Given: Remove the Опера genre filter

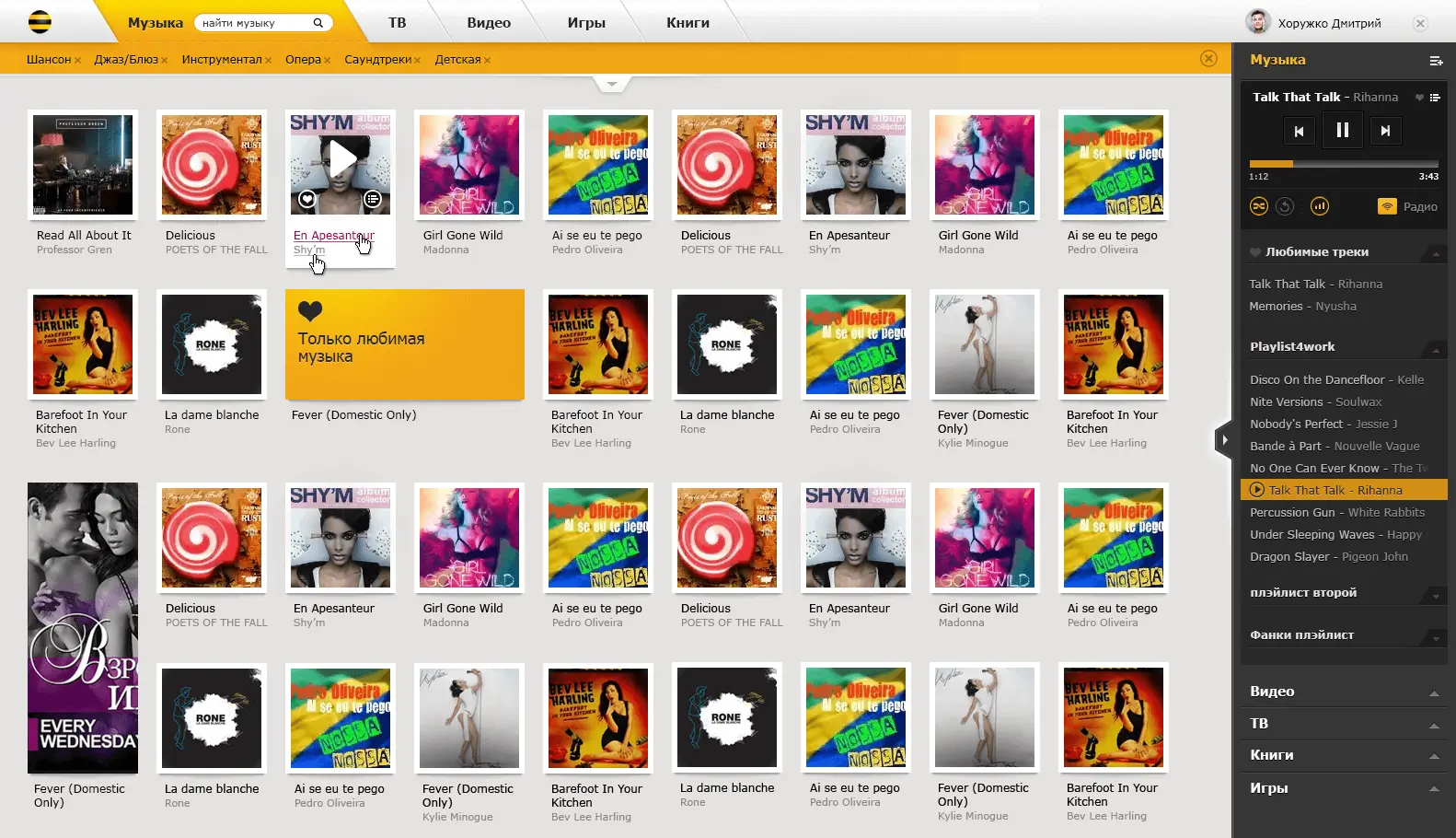Looking at the screenshot, I should pyautogui.click(x=327, y=61).
